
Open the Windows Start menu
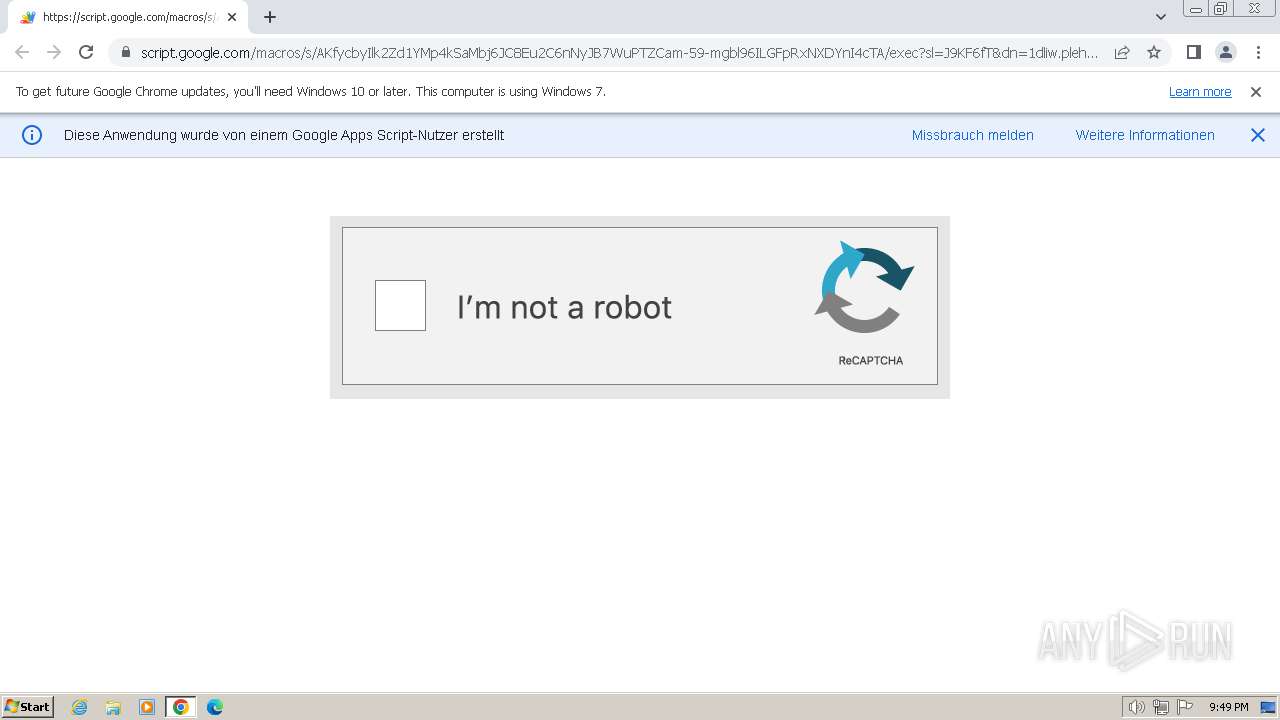click(x=28, y=707)
